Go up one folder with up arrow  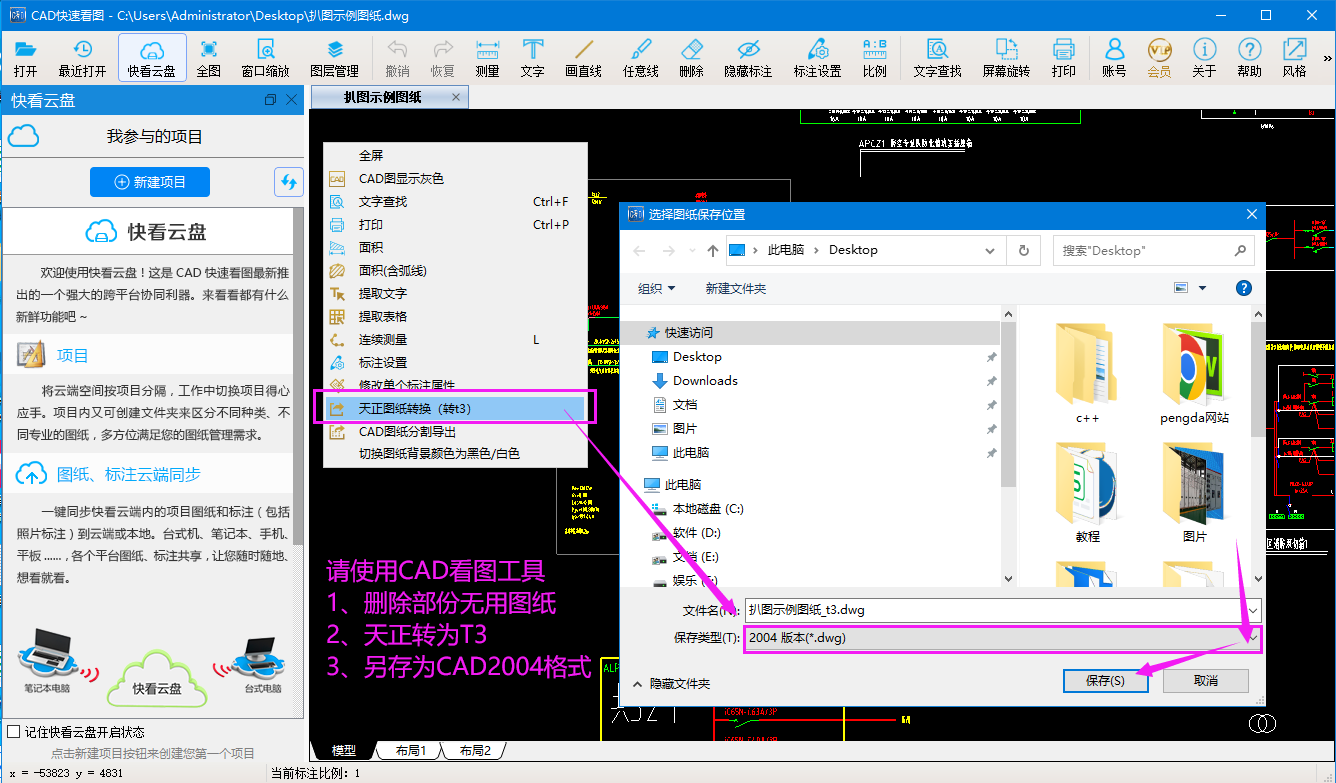pos(712,250)
